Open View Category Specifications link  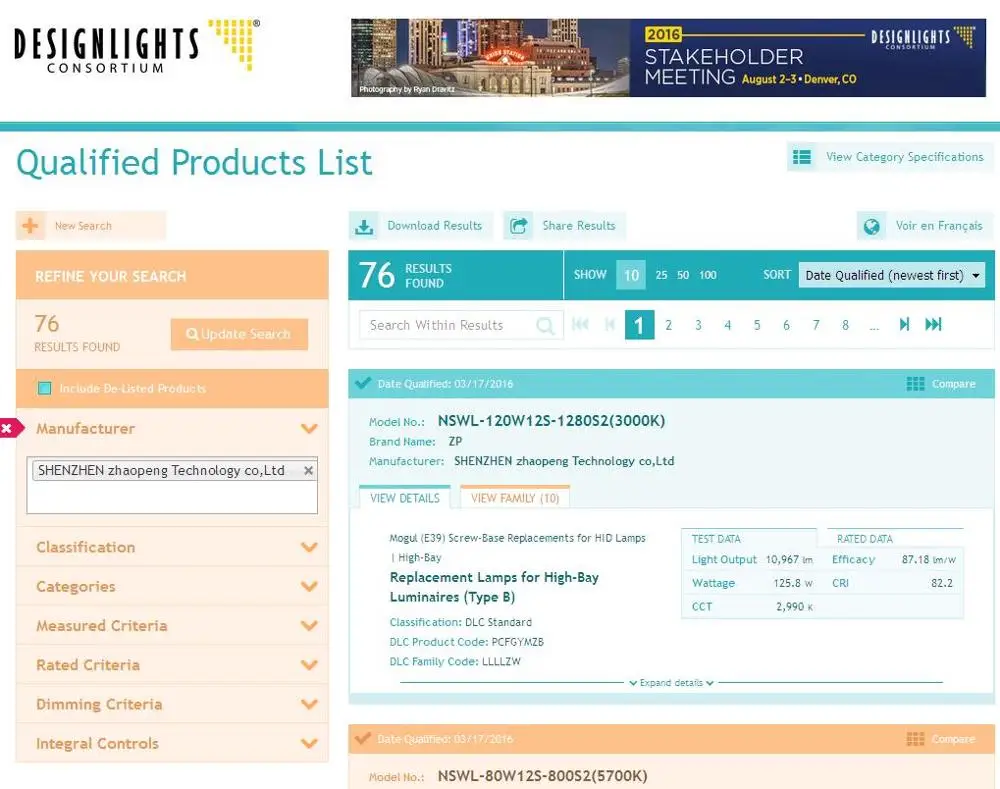click(x=904, y=157)
